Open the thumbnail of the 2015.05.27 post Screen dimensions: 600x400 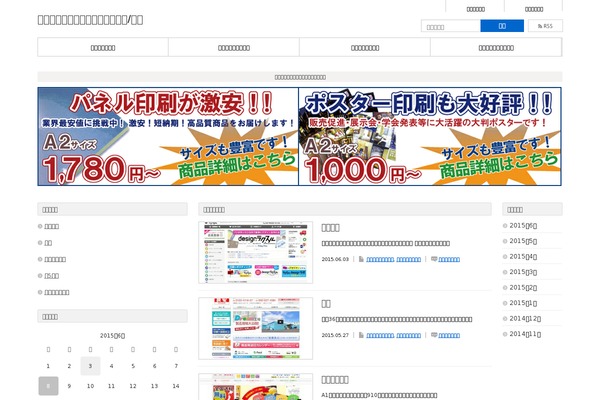tap(256, 328)
